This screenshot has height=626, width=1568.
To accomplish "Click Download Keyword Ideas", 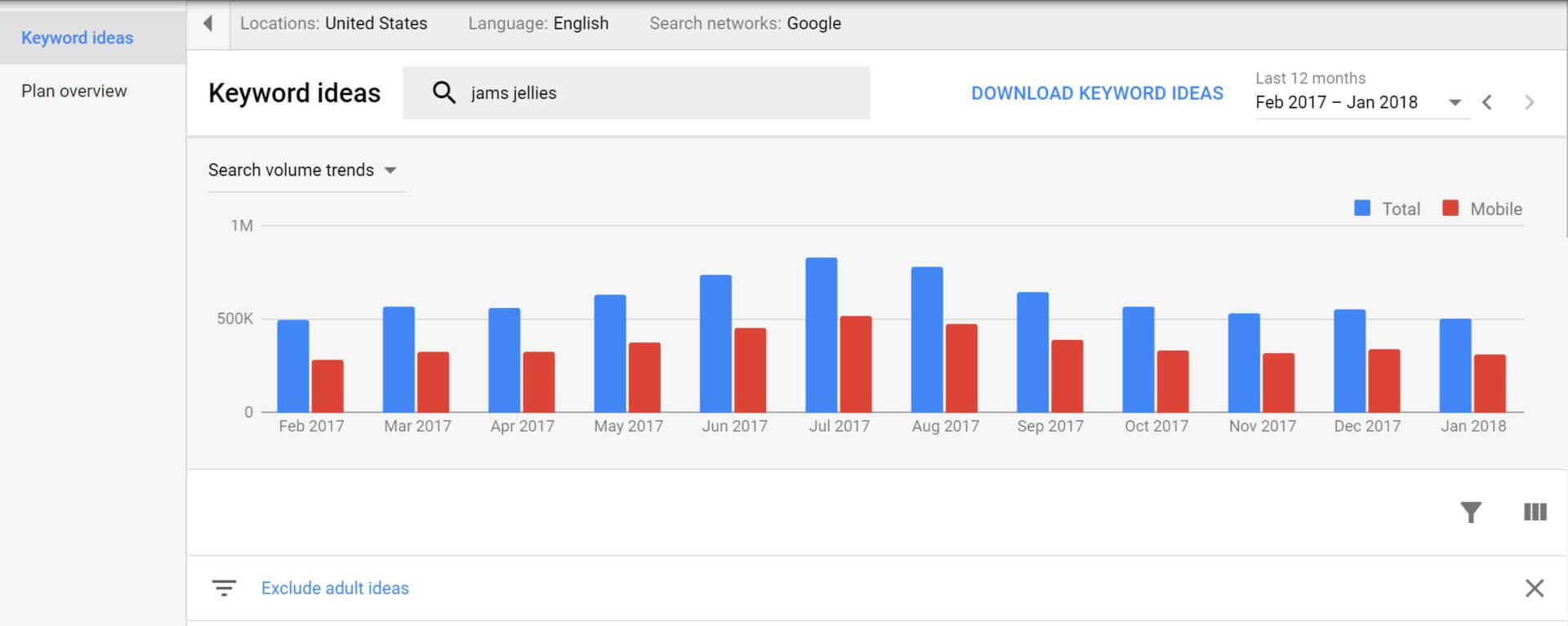I will 1097,93.
